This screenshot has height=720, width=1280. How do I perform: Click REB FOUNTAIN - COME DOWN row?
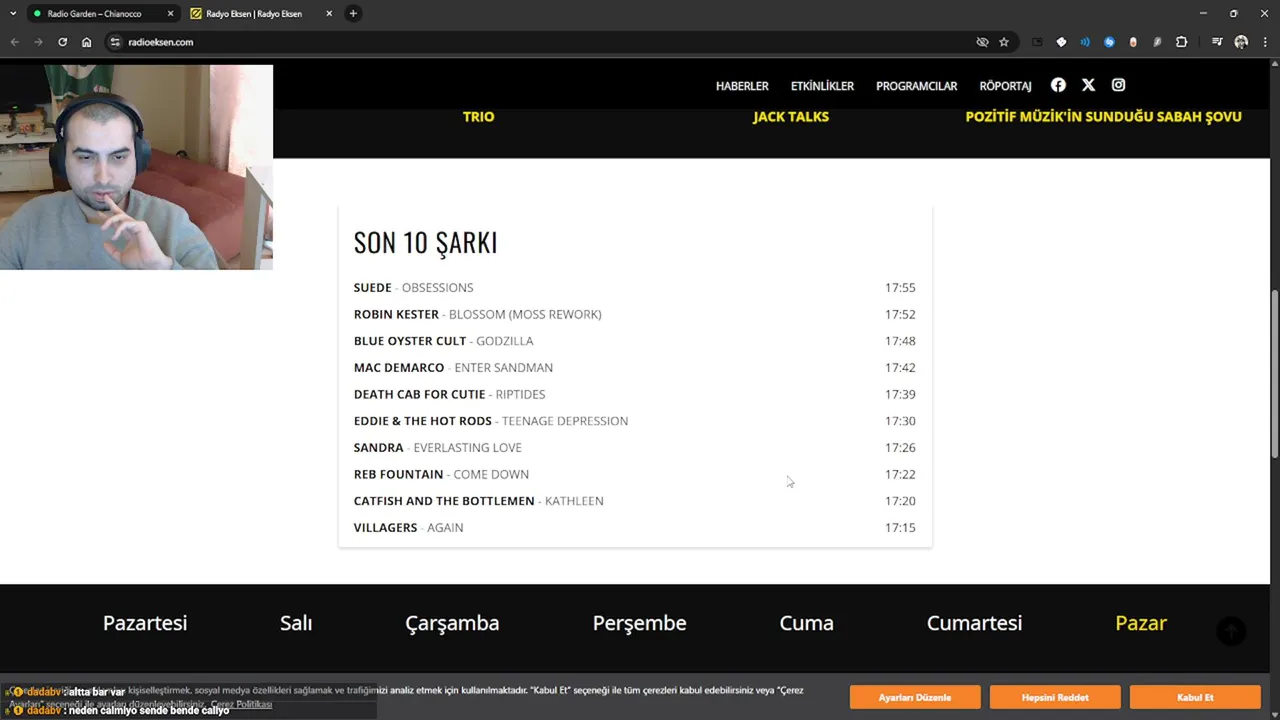click(x=635, y=474)
